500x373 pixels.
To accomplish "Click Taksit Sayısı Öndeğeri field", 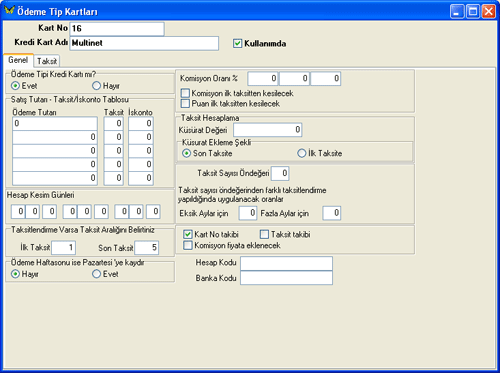I will point(280,173).
